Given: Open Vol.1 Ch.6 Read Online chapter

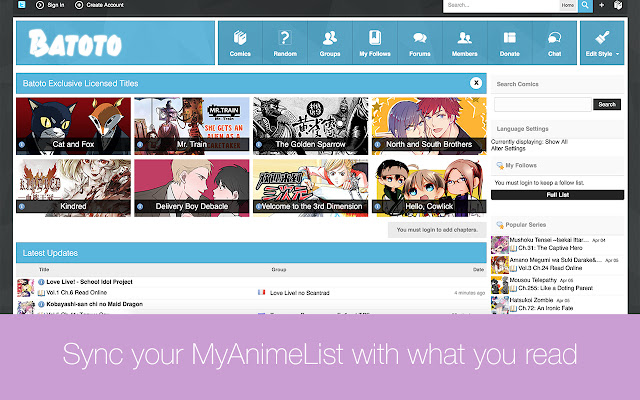Looking at the screenshot, I should coord(77,293).
